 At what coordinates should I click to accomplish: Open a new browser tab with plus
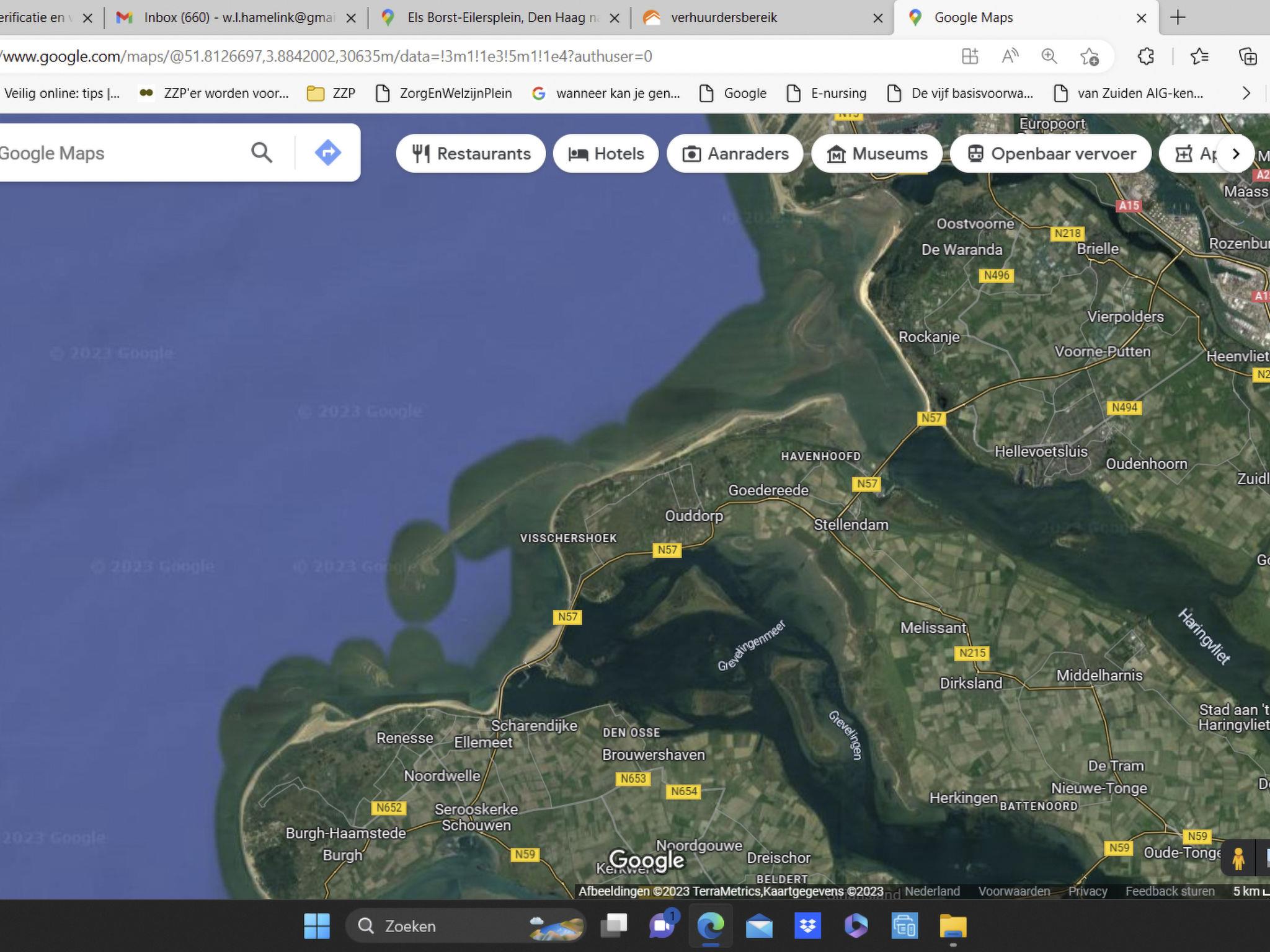[1178, 17]
